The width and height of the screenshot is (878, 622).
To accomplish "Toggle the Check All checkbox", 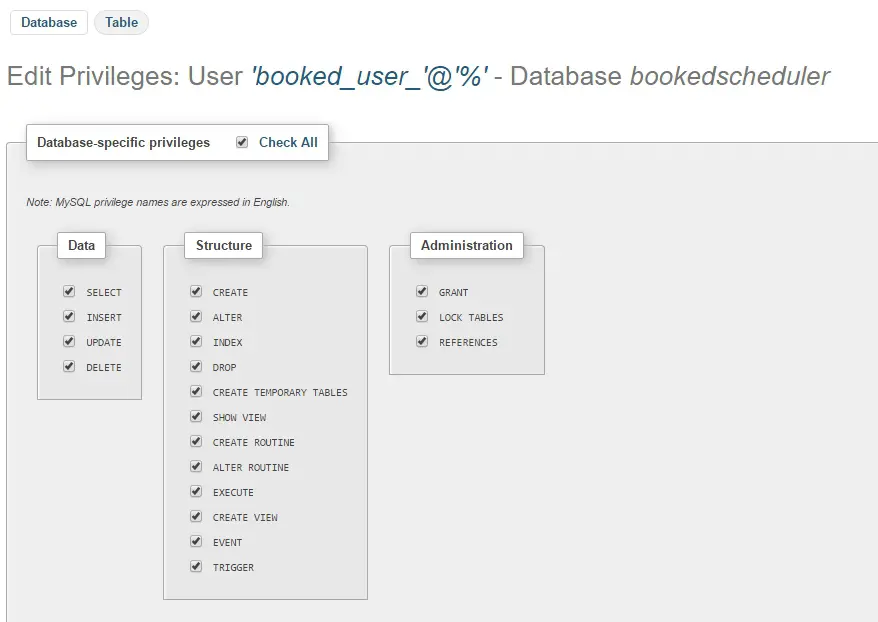I will 242,142.
